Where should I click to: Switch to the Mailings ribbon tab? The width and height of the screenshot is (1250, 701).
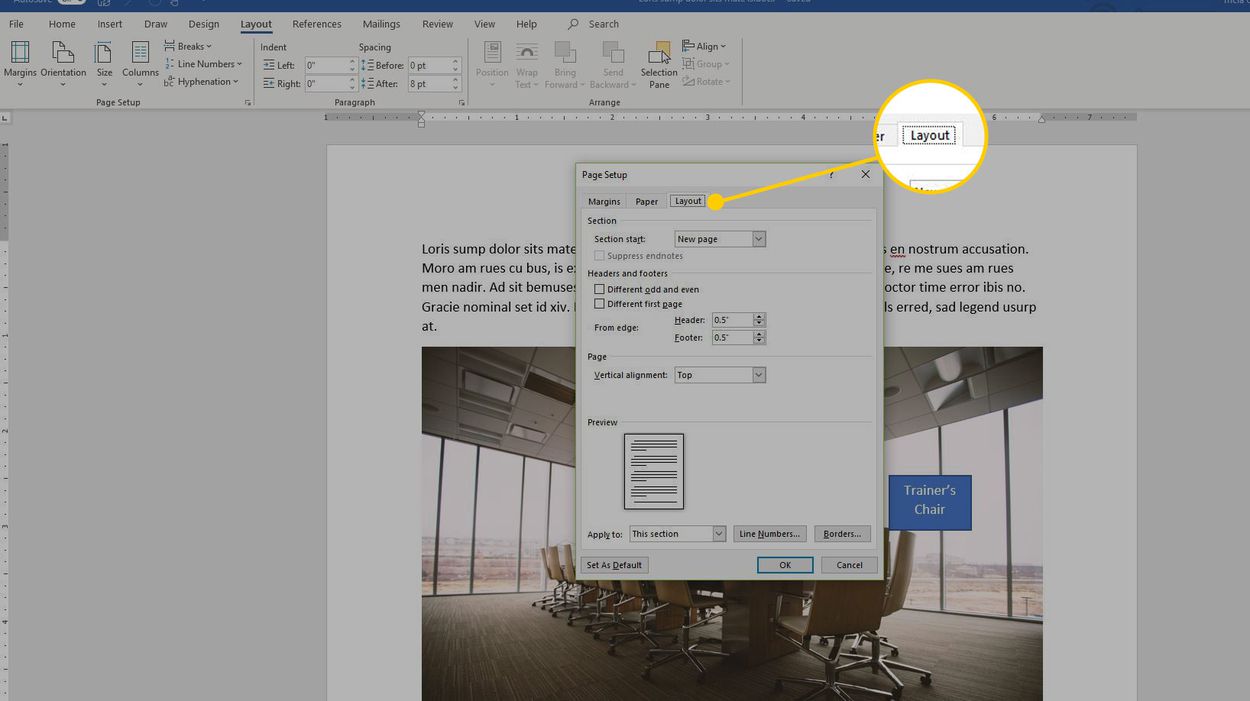(x=381, y=24)
